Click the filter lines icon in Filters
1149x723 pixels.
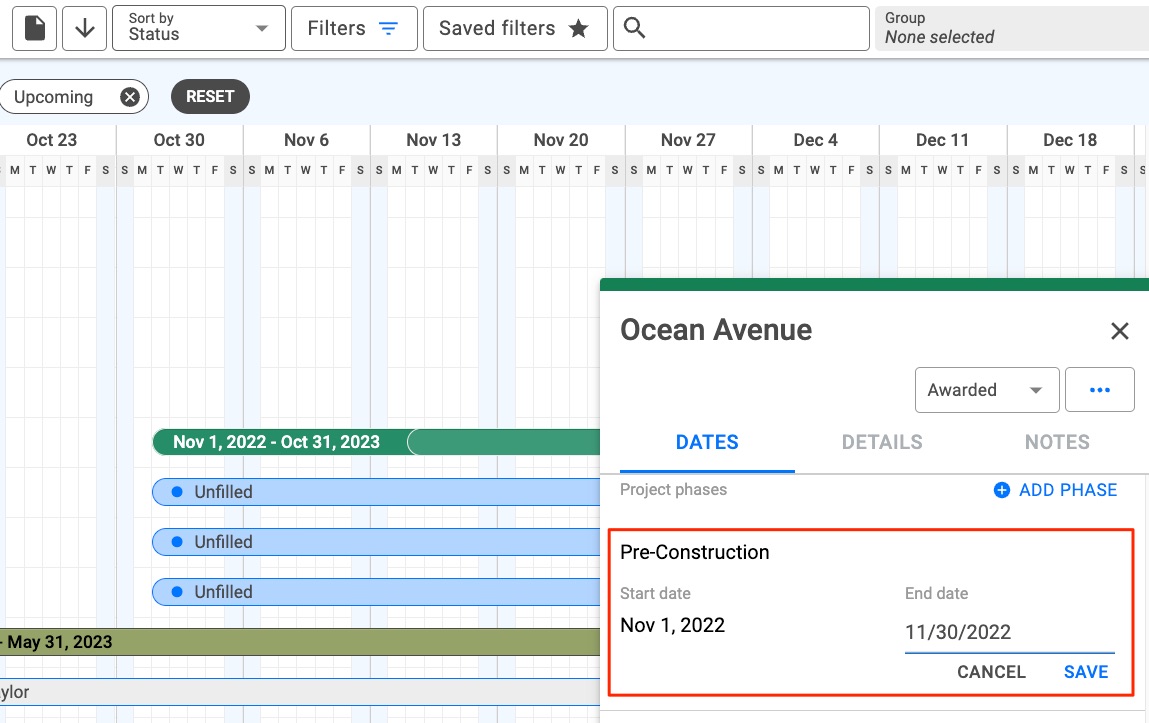[388, 29]
